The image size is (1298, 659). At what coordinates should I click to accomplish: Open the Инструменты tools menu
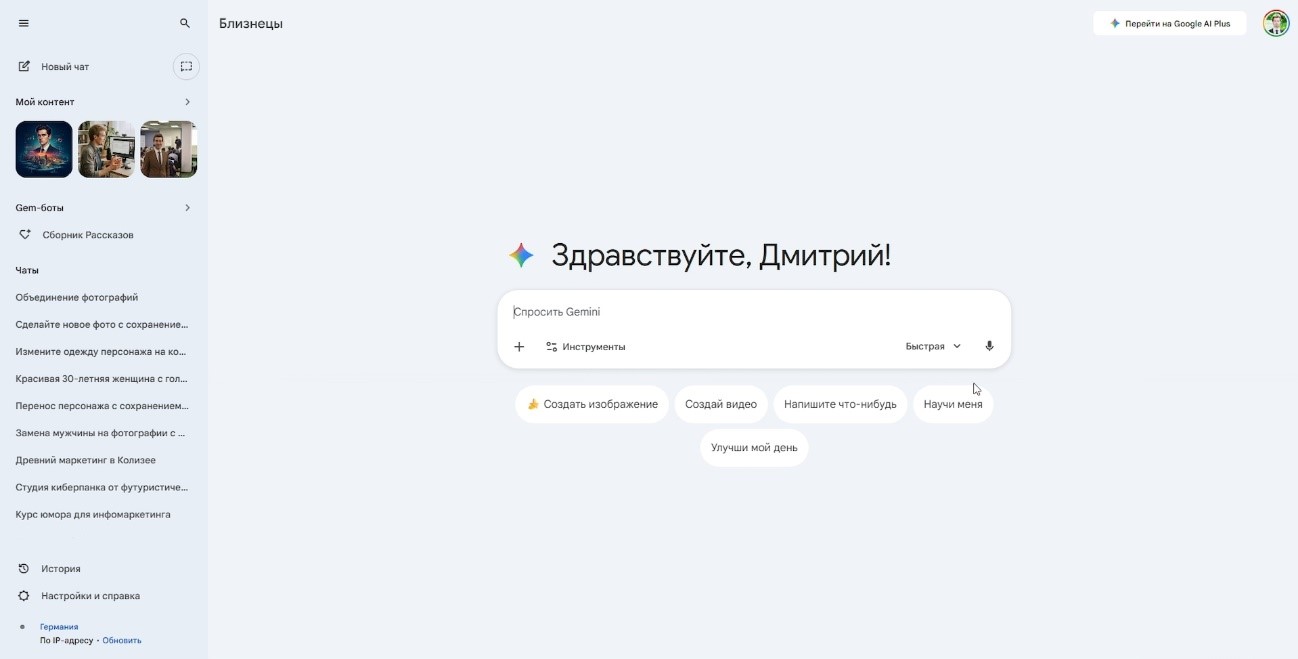pos(586,347)
